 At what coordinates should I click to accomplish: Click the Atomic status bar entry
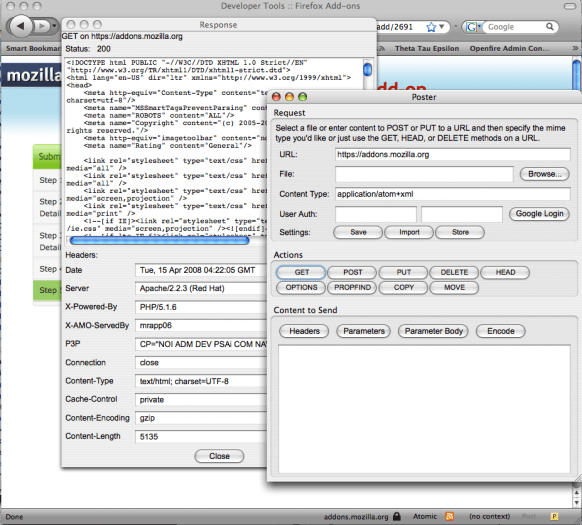[425, 516]
